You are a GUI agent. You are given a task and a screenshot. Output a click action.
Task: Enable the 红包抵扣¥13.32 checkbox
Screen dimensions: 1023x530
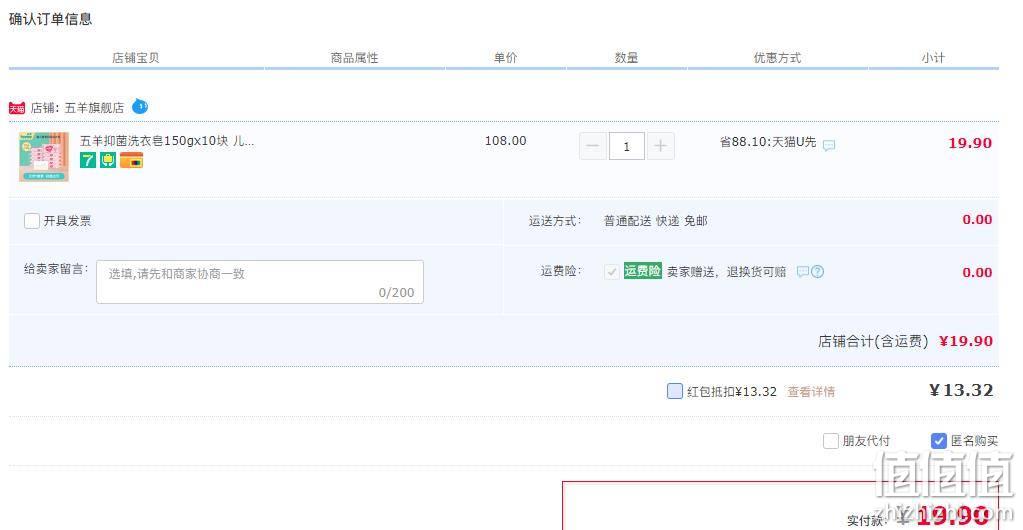675,391
